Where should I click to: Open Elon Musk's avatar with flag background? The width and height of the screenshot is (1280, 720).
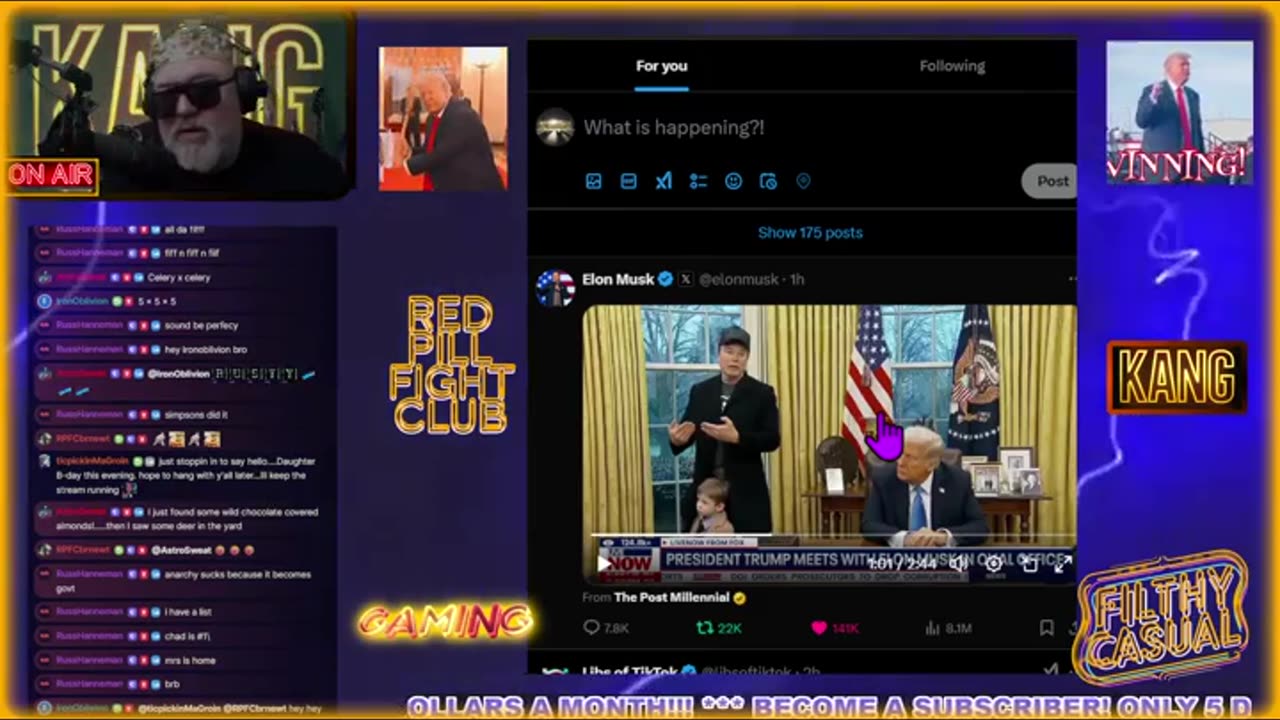tap(555, 288)
